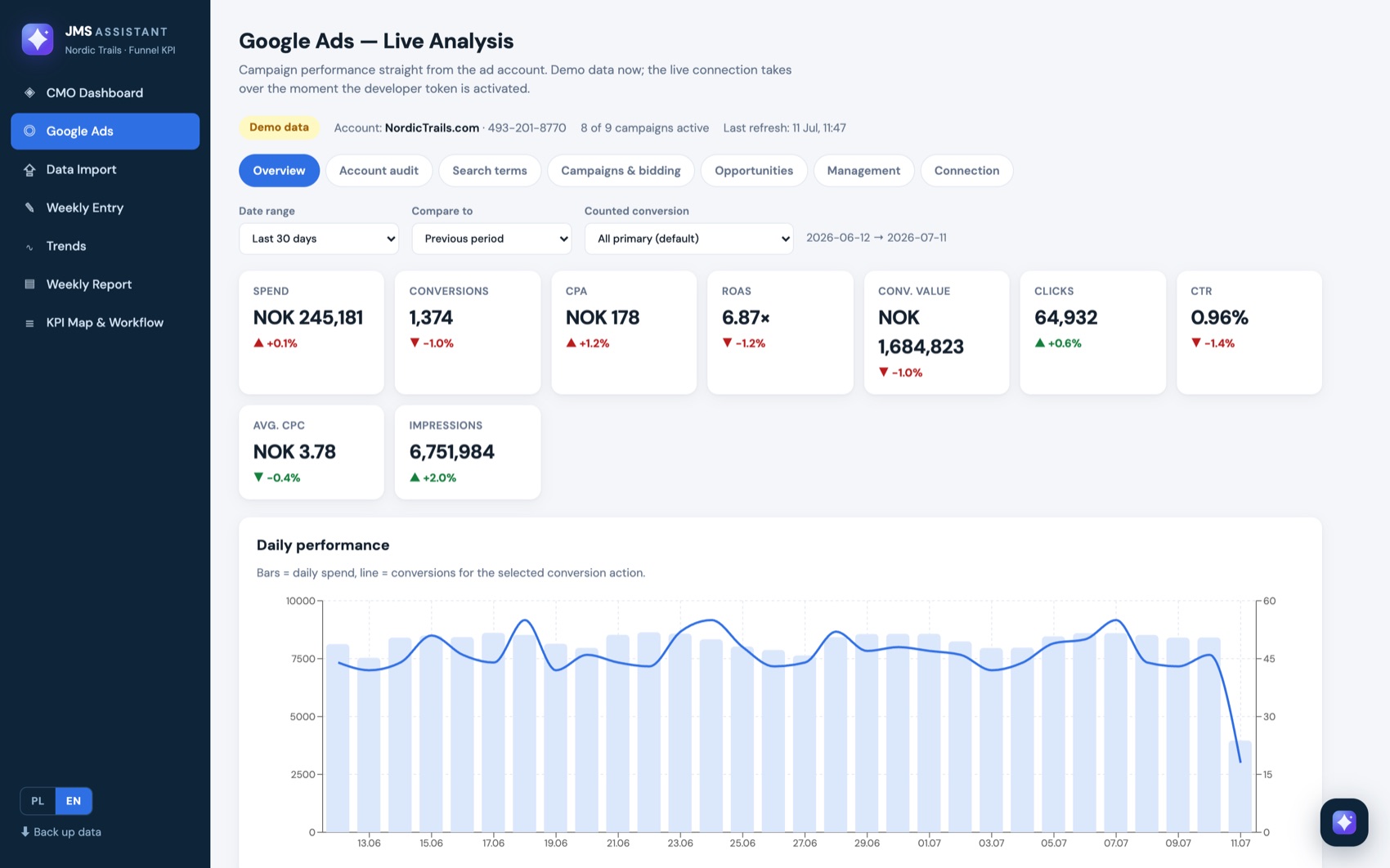Click the NordicTrails.com account name
Screen dimensions: 1390x868
tap(432, 128)
